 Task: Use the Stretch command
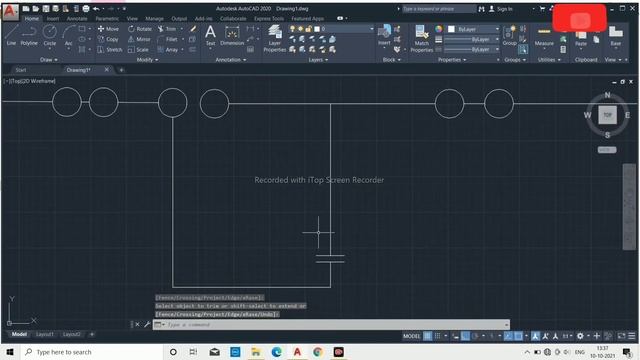[109, 49]
